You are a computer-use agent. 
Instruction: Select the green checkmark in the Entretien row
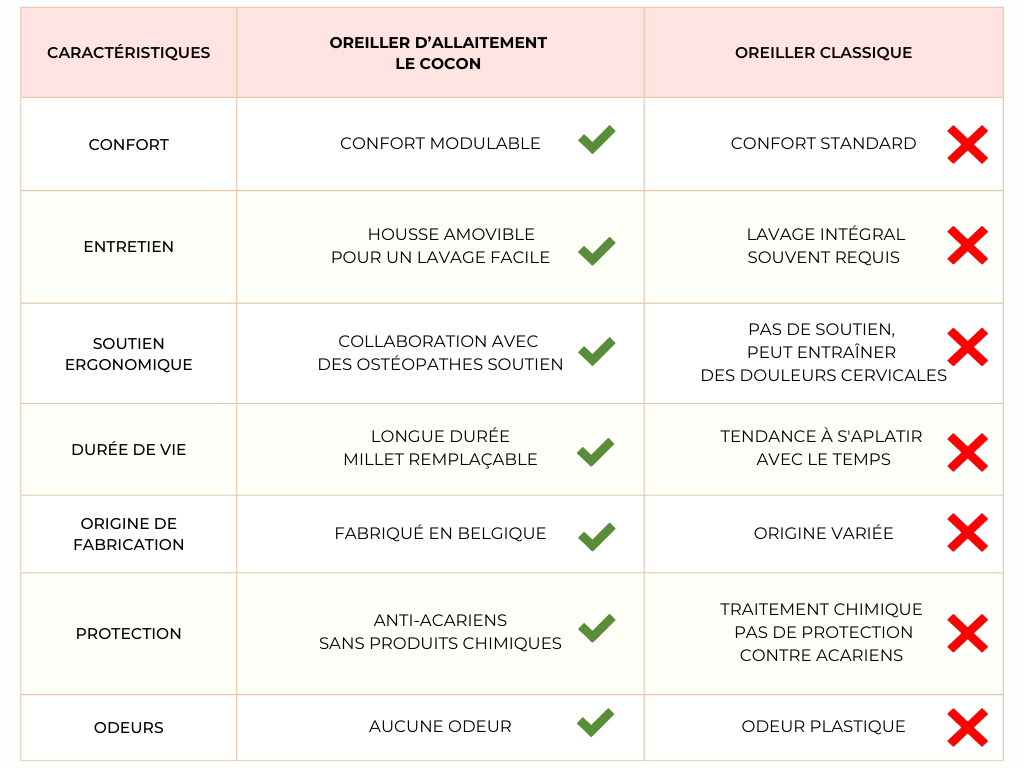(596, 250)
